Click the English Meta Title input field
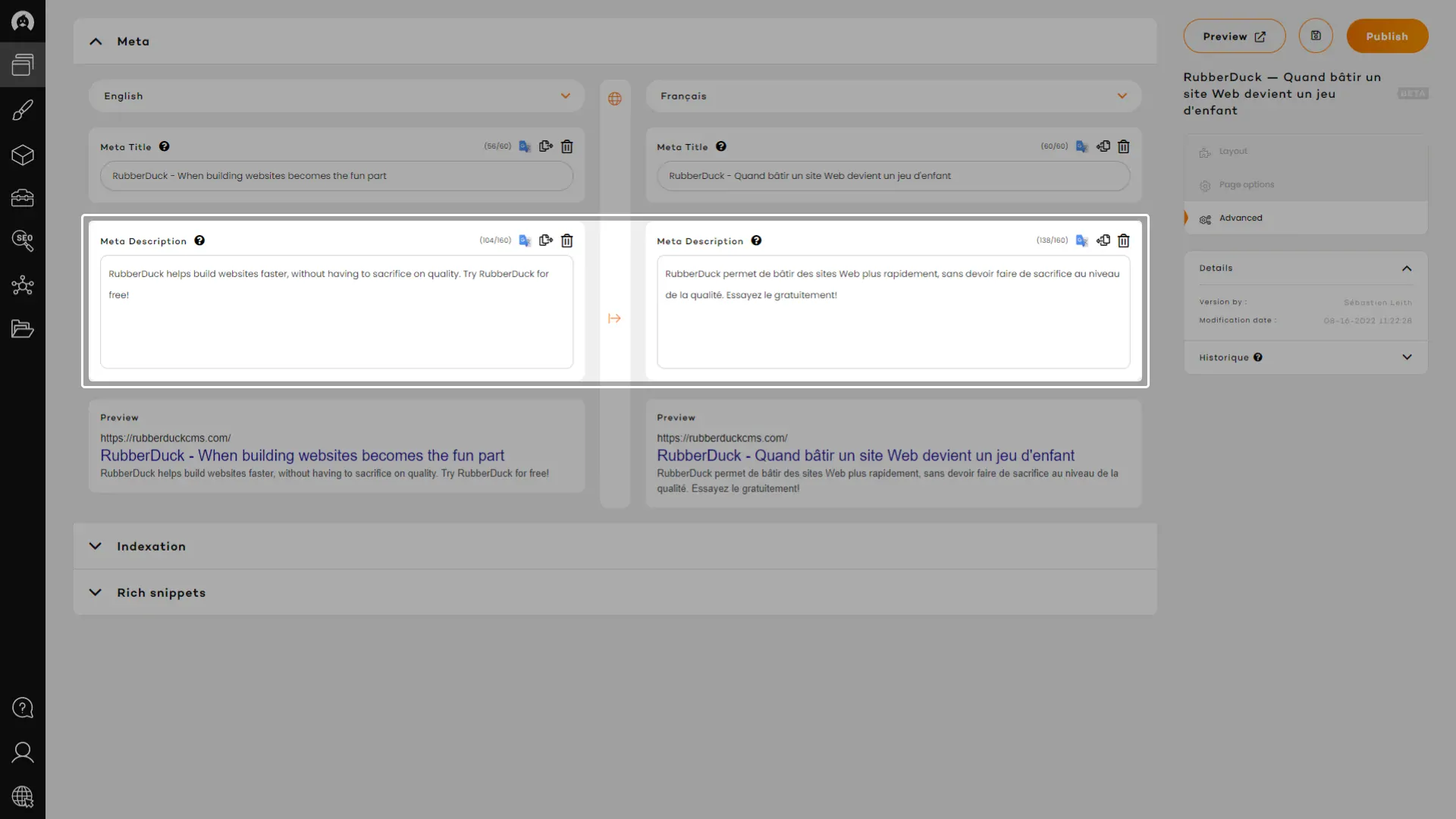This screenshot has height=819, width=1456. 337,176
